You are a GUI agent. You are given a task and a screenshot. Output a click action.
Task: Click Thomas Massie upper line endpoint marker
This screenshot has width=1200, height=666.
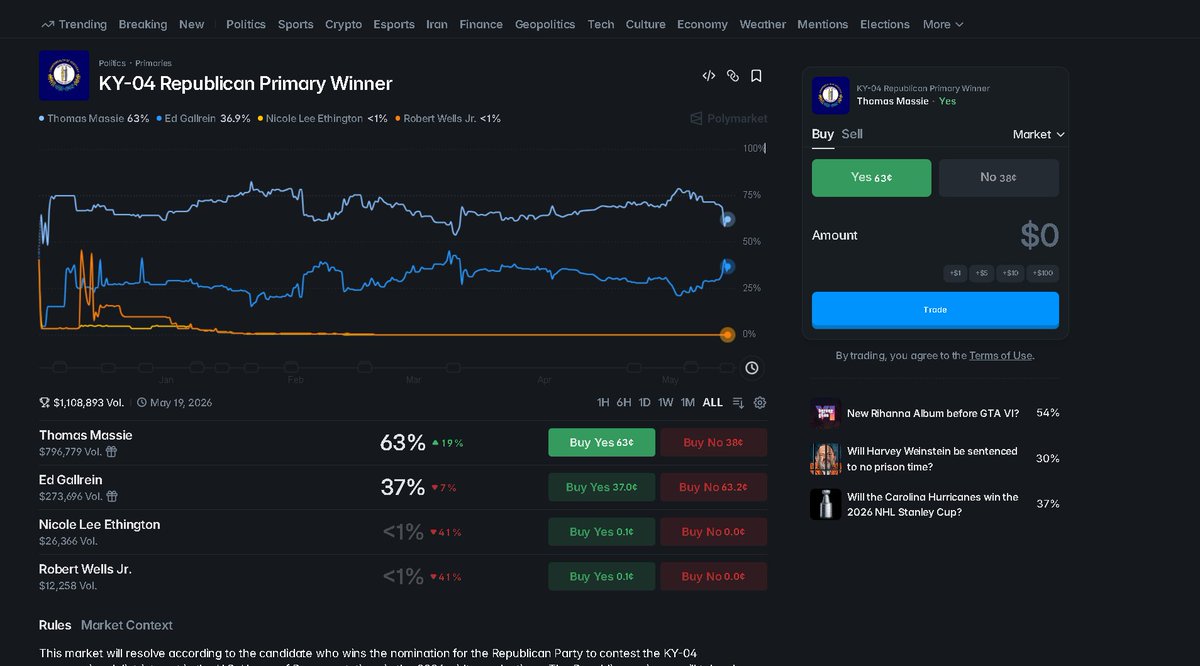coord(728,219)
